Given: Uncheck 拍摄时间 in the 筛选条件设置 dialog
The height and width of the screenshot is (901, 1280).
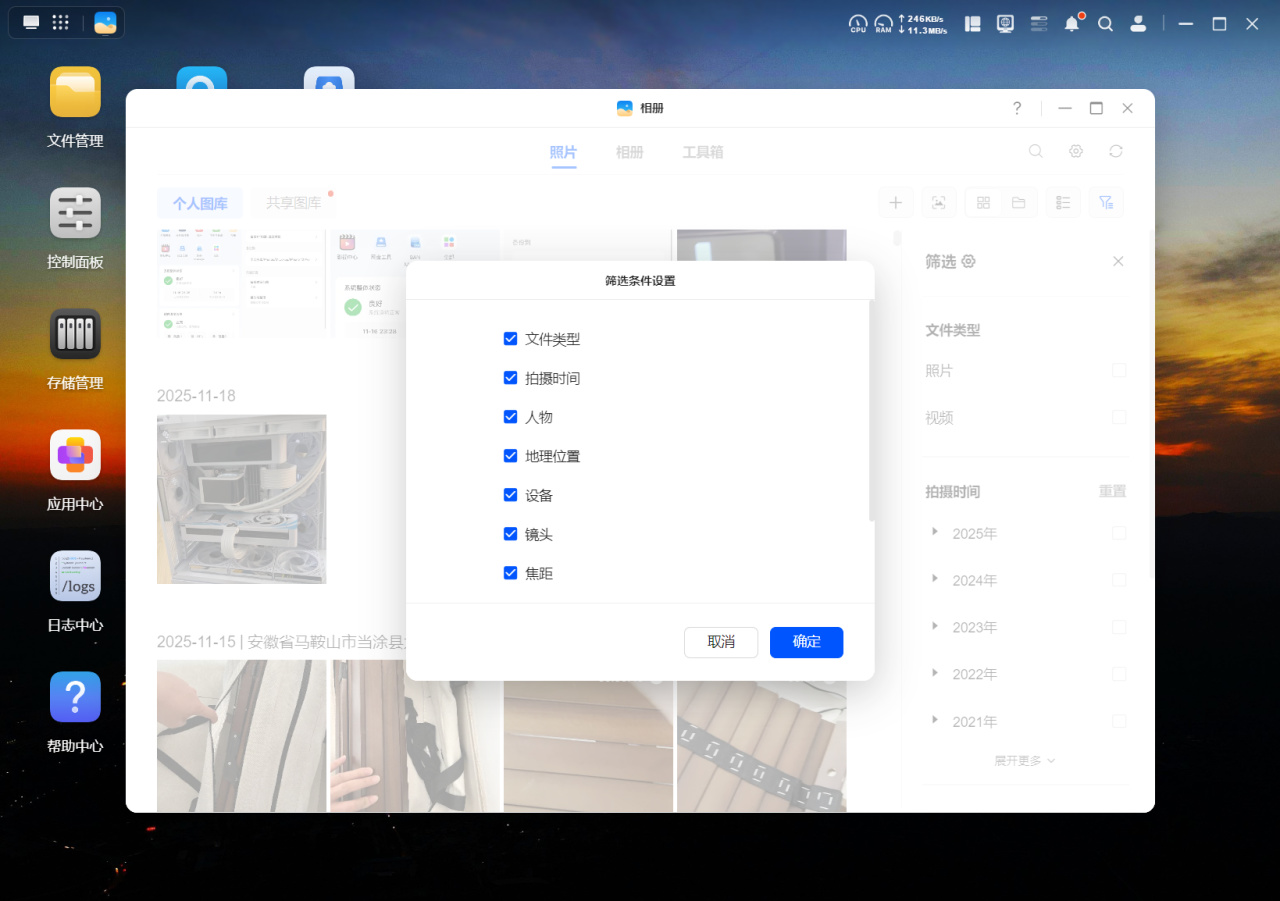Looking at the screenshot, I should 510,378.
